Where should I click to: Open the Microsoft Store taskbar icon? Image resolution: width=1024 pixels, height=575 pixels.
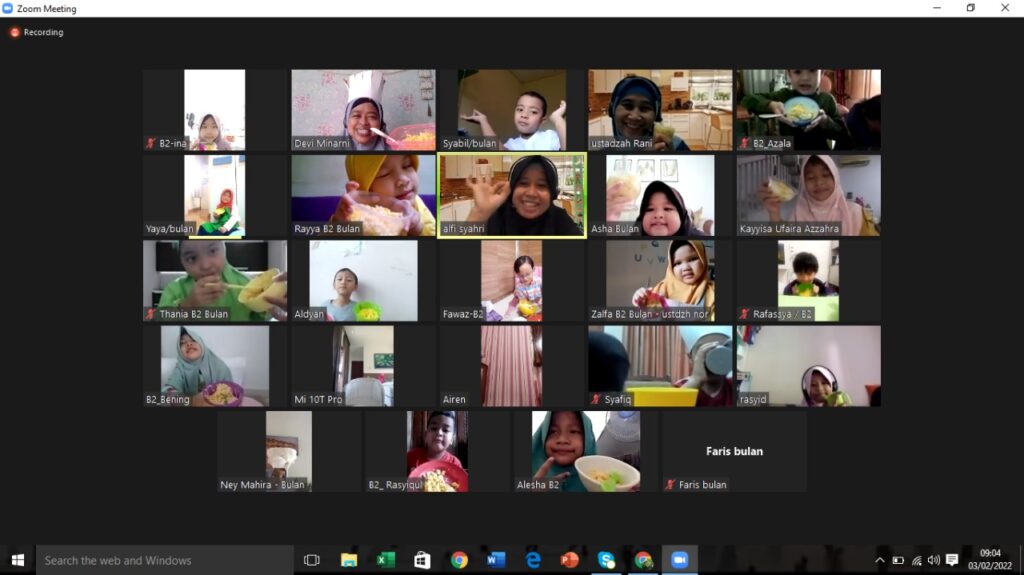(x=422, y=560)
